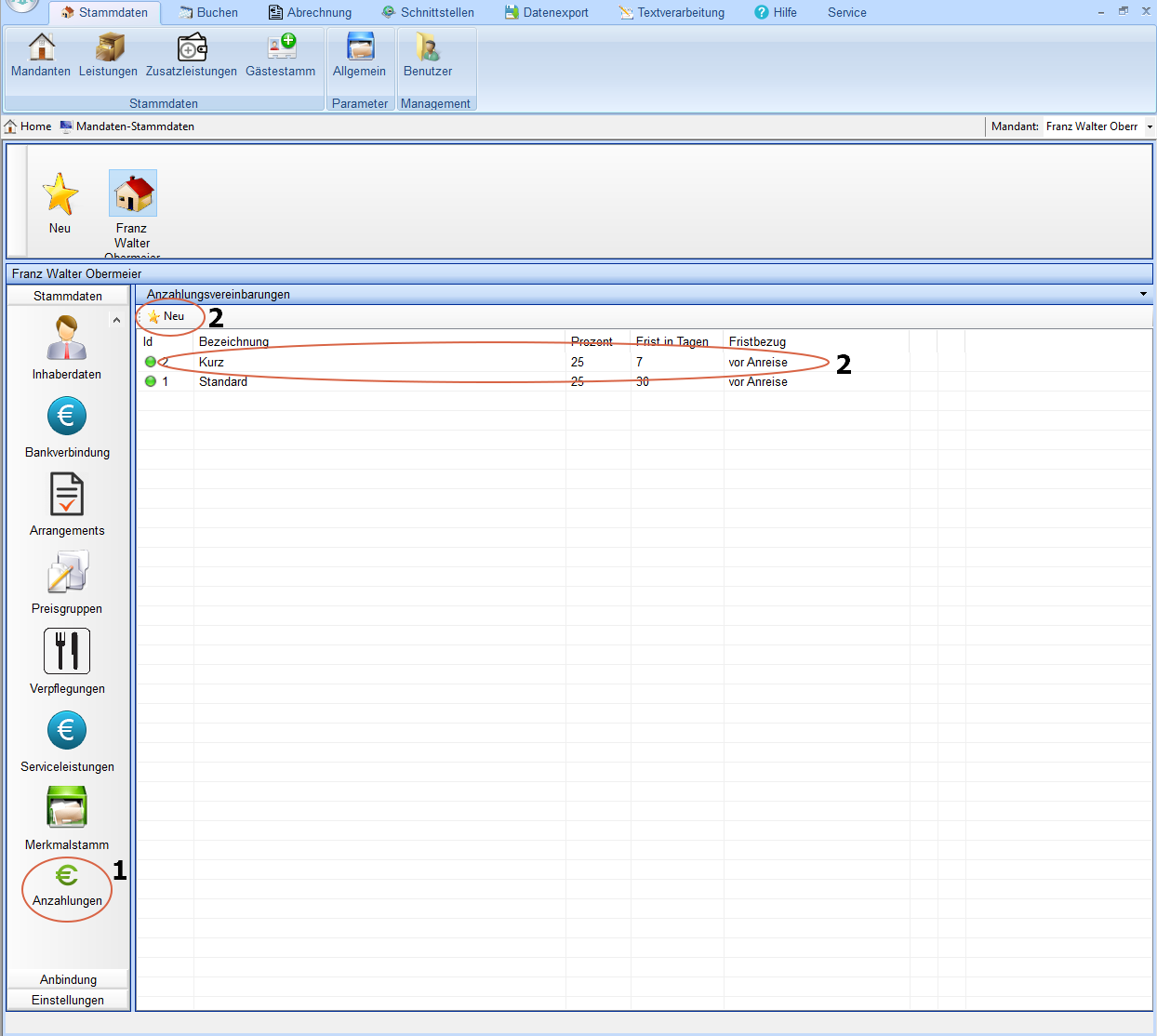Open the Gästestamm icon
The height and width of the screenshot is (1036, 1157).
(x=281, y=55)
